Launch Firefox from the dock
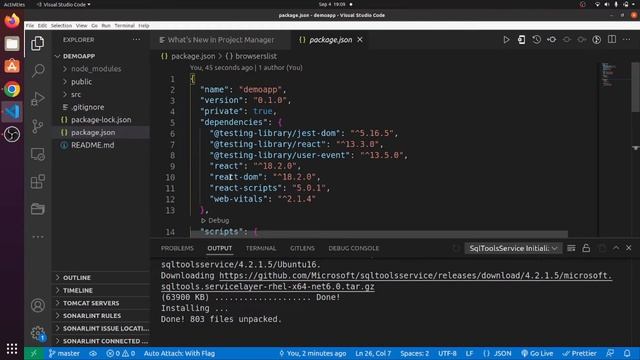 12,20
